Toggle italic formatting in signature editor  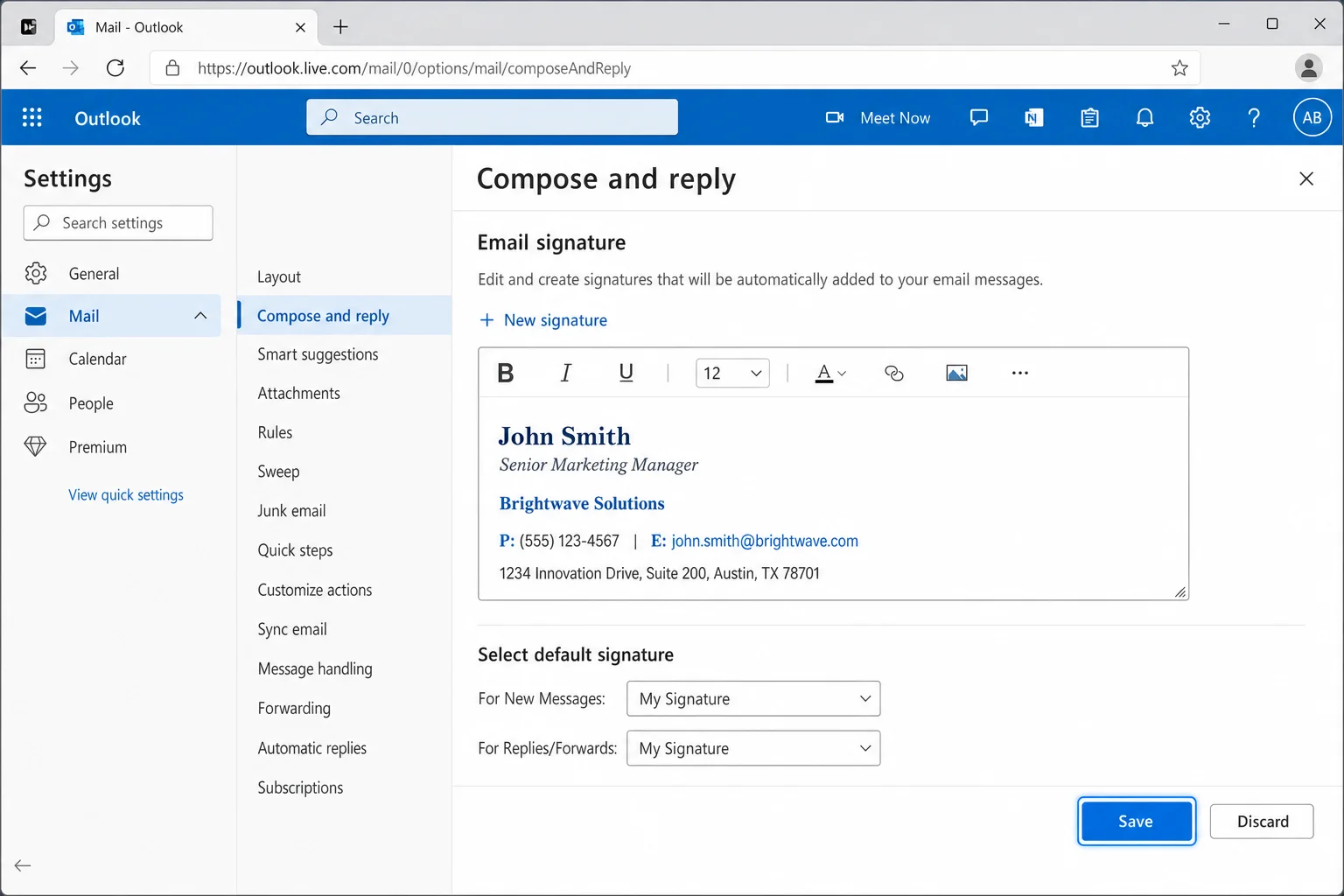pos(566,373)
